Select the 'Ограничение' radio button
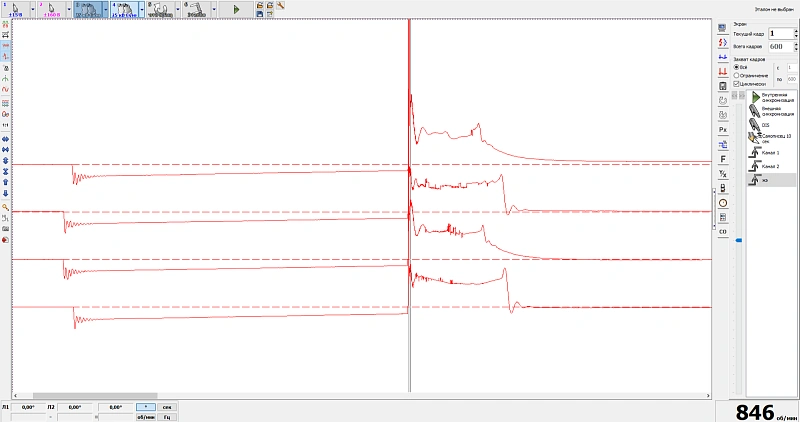Image resolution: width=800 pixels, height=422 pixels. click(x=736, y=75)
